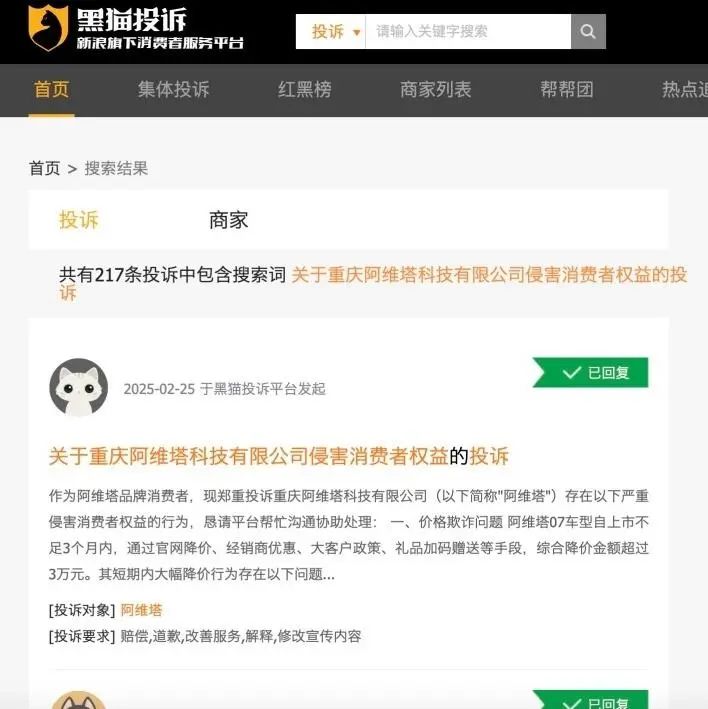Viewport: 708px width, 709px height.
Task: Click the Black Cat shield logo icon
Action: (48, 28)
